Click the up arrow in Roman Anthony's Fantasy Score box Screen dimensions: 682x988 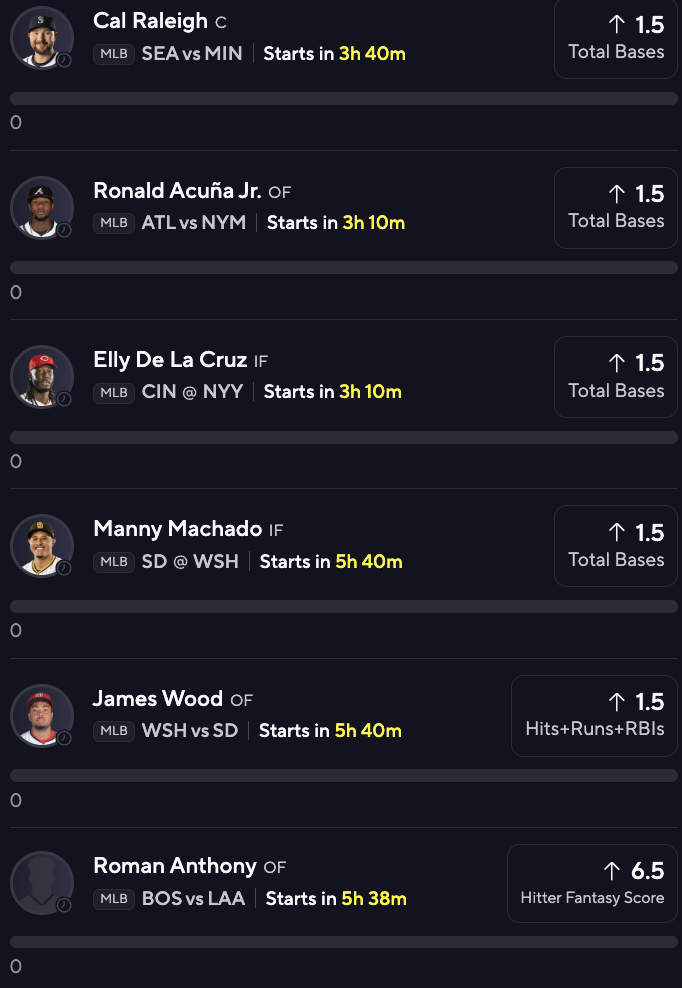pos(612,871)
